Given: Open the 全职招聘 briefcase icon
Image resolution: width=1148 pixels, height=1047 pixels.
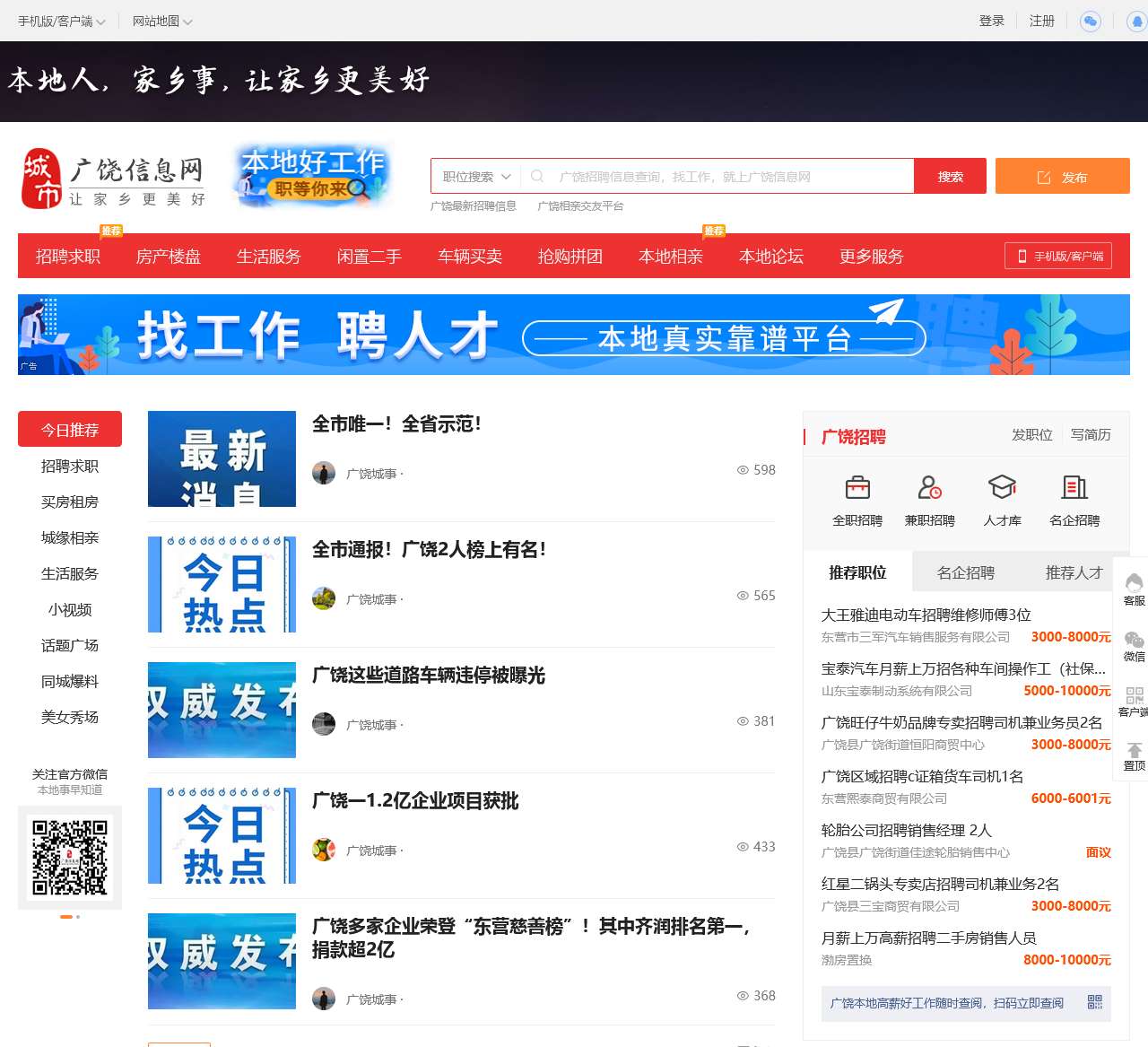Looking at the screenshot, I should pos(857,488).
